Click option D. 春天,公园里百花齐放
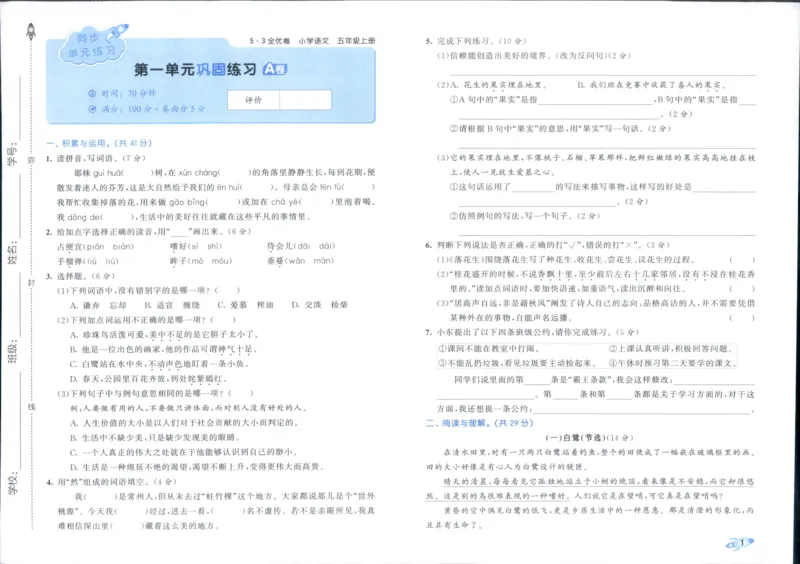 148,379
